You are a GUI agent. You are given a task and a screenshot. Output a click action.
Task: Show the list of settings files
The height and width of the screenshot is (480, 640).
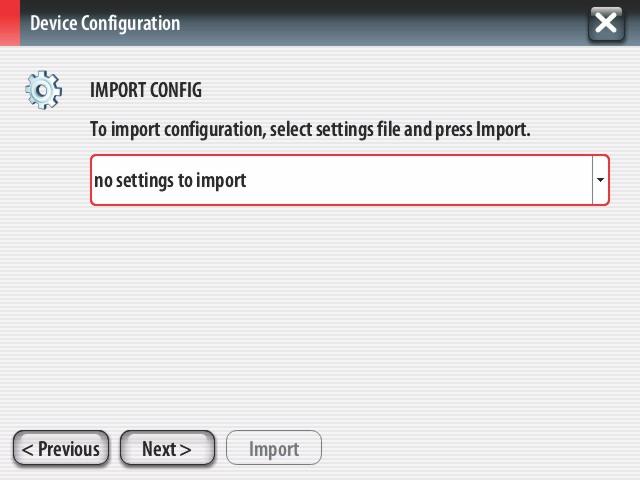pos(600,180)
